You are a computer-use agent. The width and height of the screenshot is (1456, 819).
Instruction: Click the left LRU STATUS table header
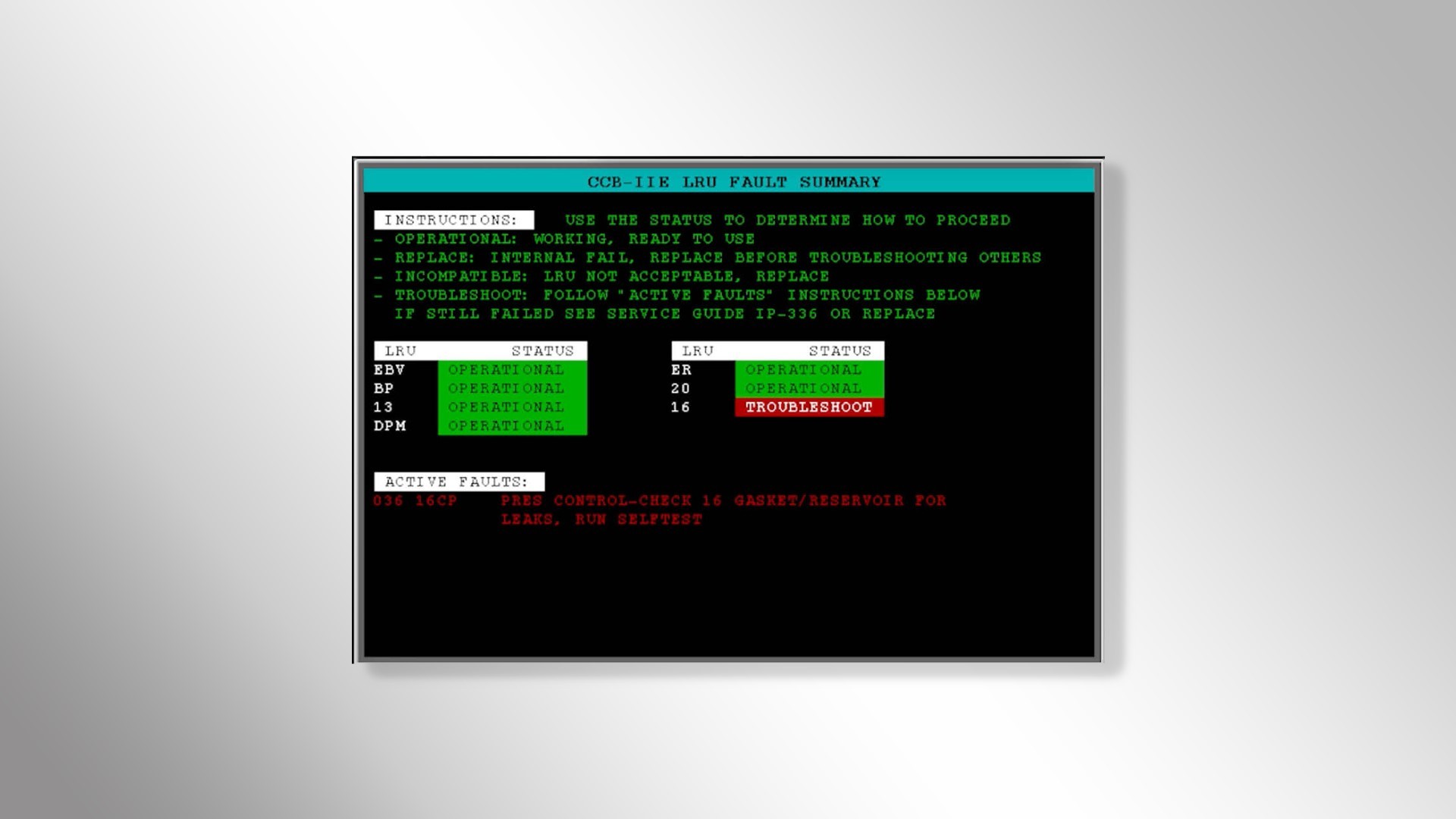tap(480, 351)
